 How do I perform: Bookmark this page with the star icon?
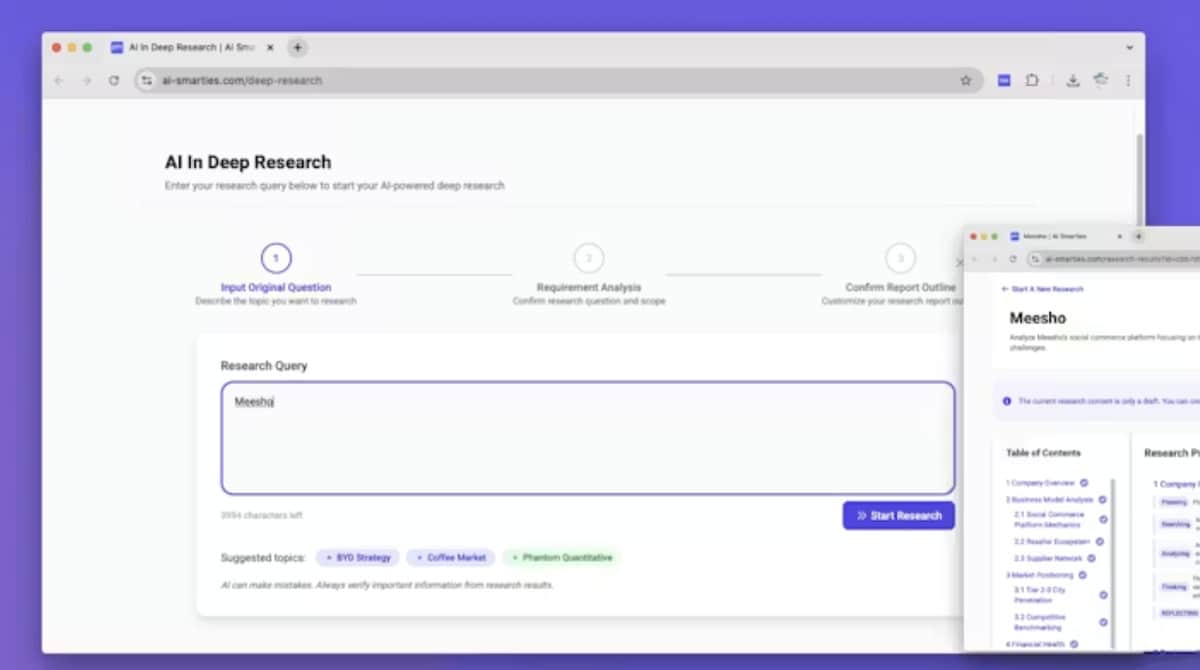(x=965, y=80)
